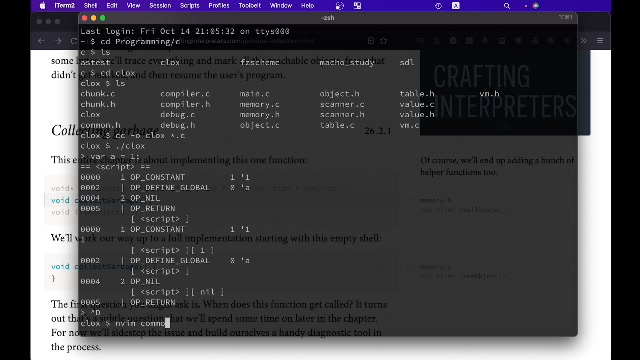Open the input source 'A' menu bar icon
The image size is (640, 360).
[456, 6]
